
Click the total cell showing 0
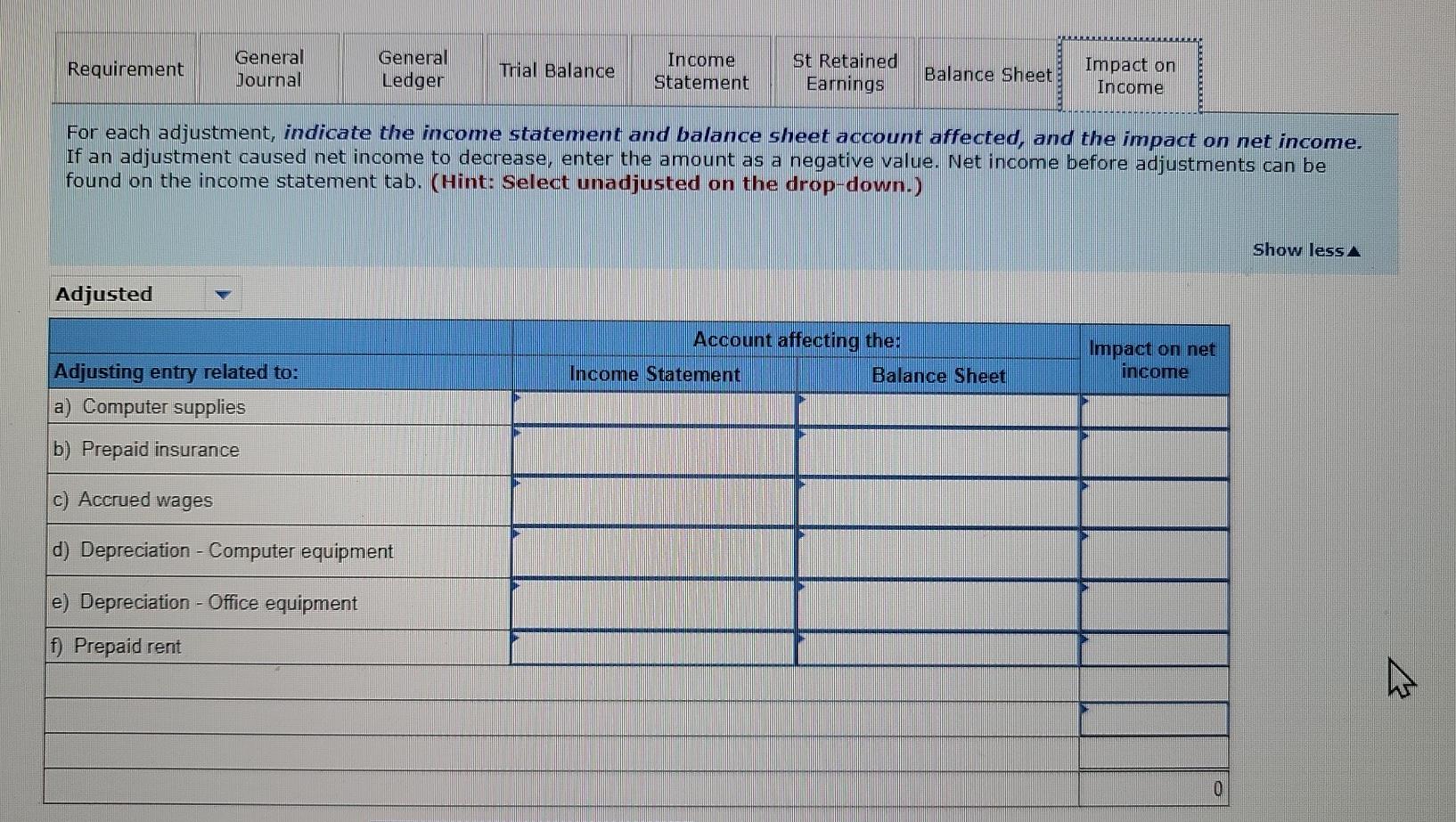pos(1154,788)
